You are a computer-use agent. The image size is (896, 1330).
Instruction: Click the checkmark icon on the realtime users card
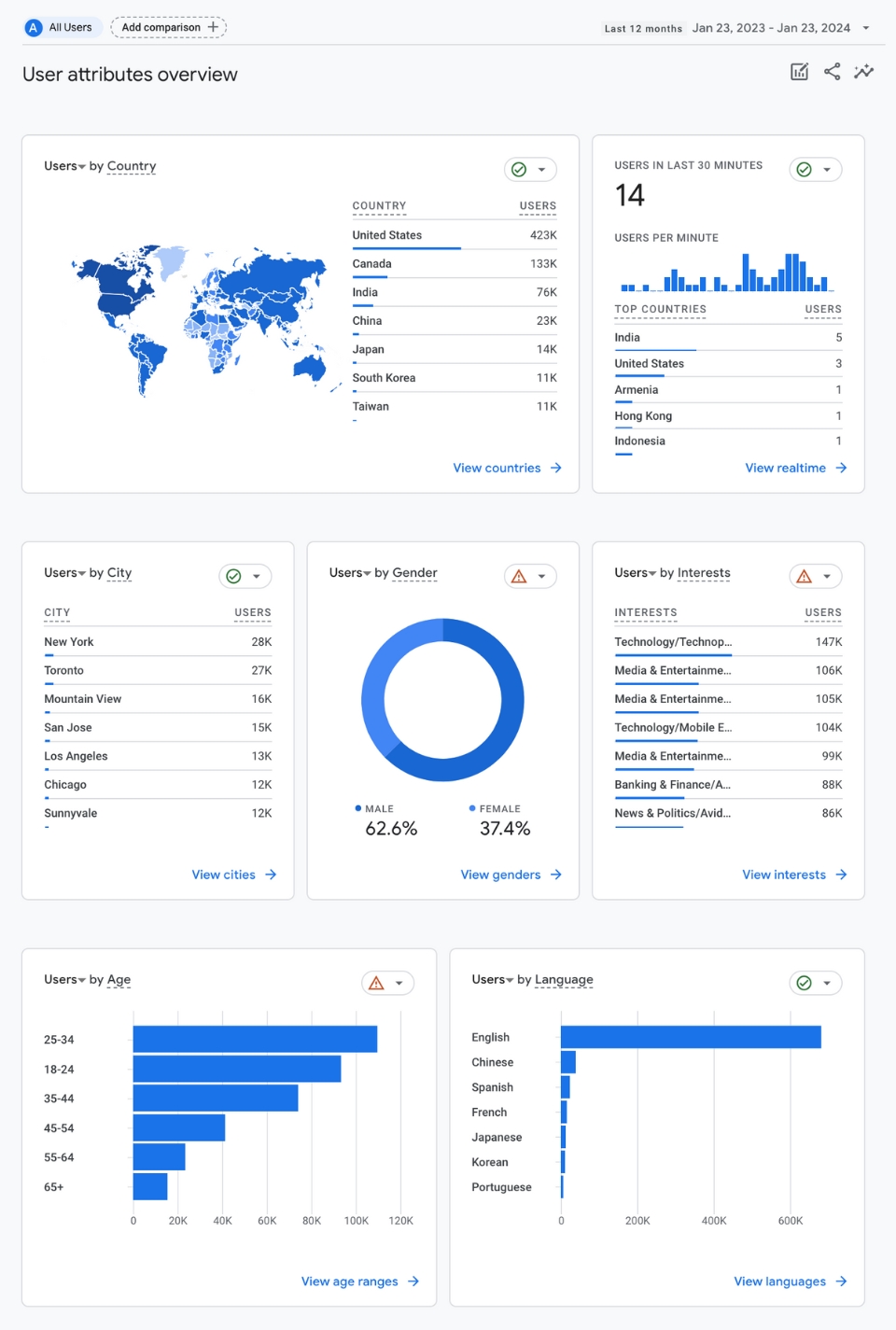pos(803,169)
